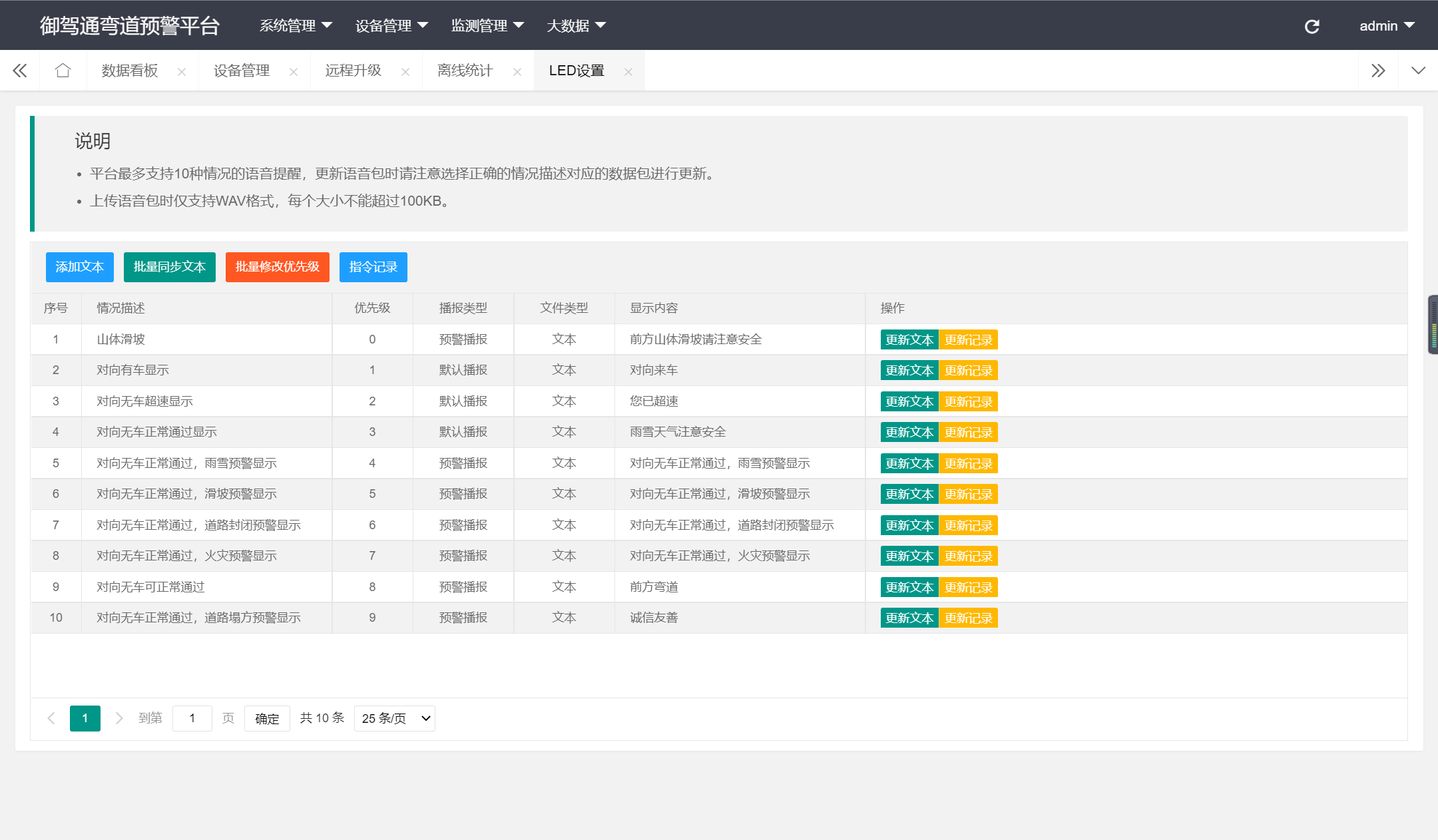Click 更新记录 for 对向无车超速显示 row
Screen dimensions: 1438x840
point(969,401)
